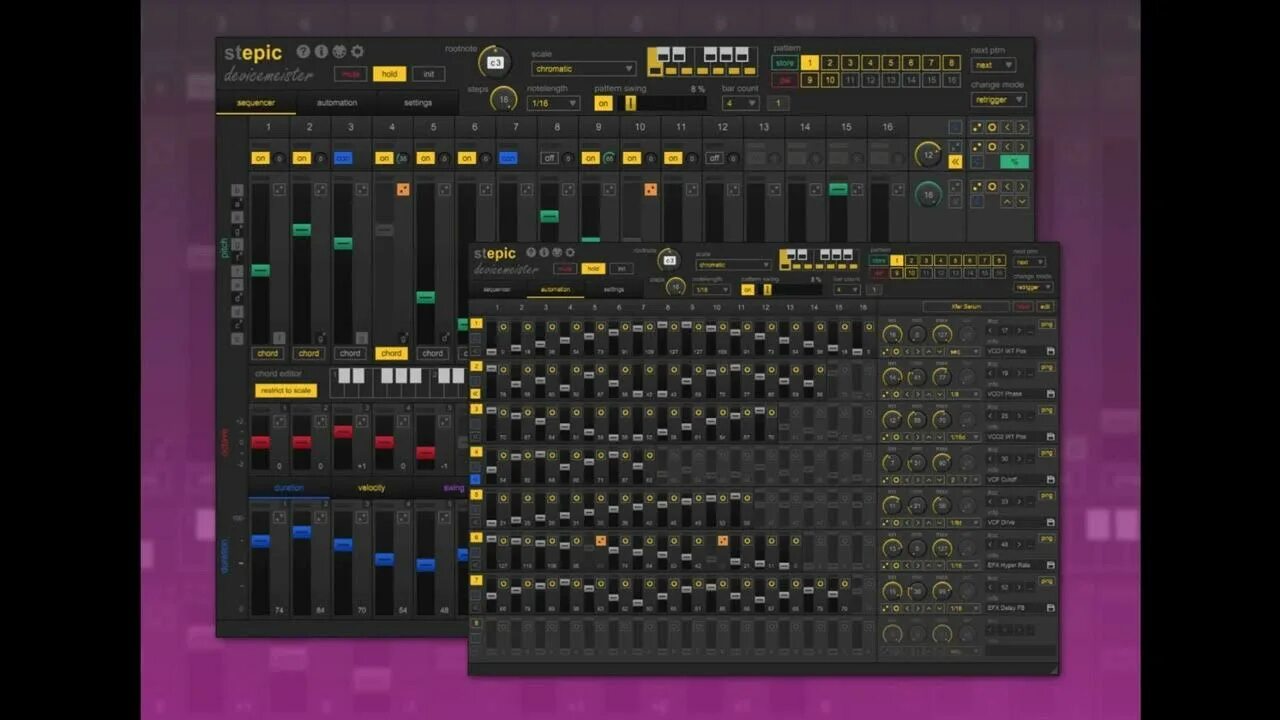Click the Xfer Serum plugin field
Viewport: 1280px width, 720px height.
tap(966, 307)
